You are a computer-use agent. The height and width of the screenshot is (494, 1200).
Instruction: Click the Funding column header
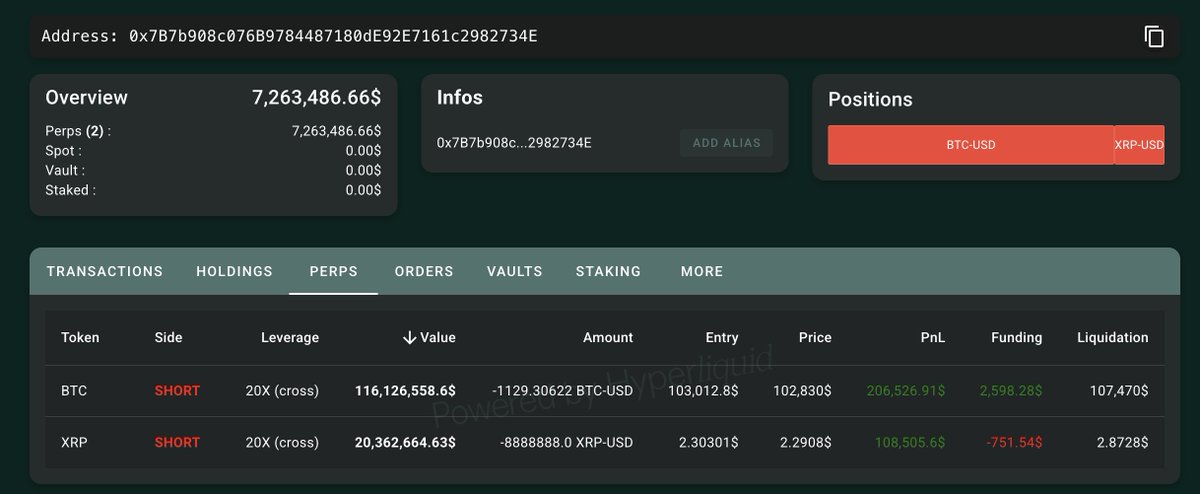(1016, 338)
